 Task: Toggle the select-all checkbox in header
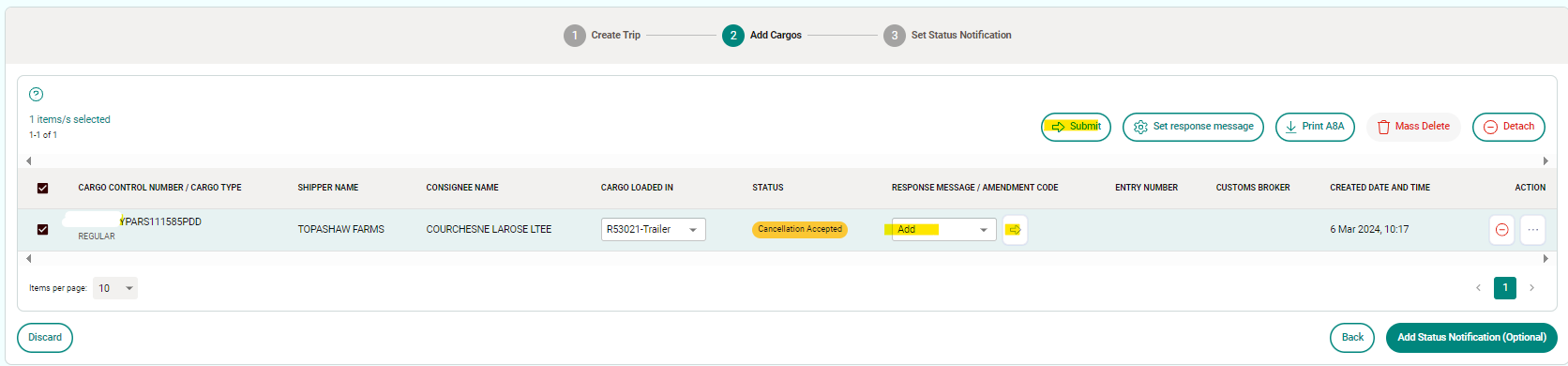(x=42, y=188)
